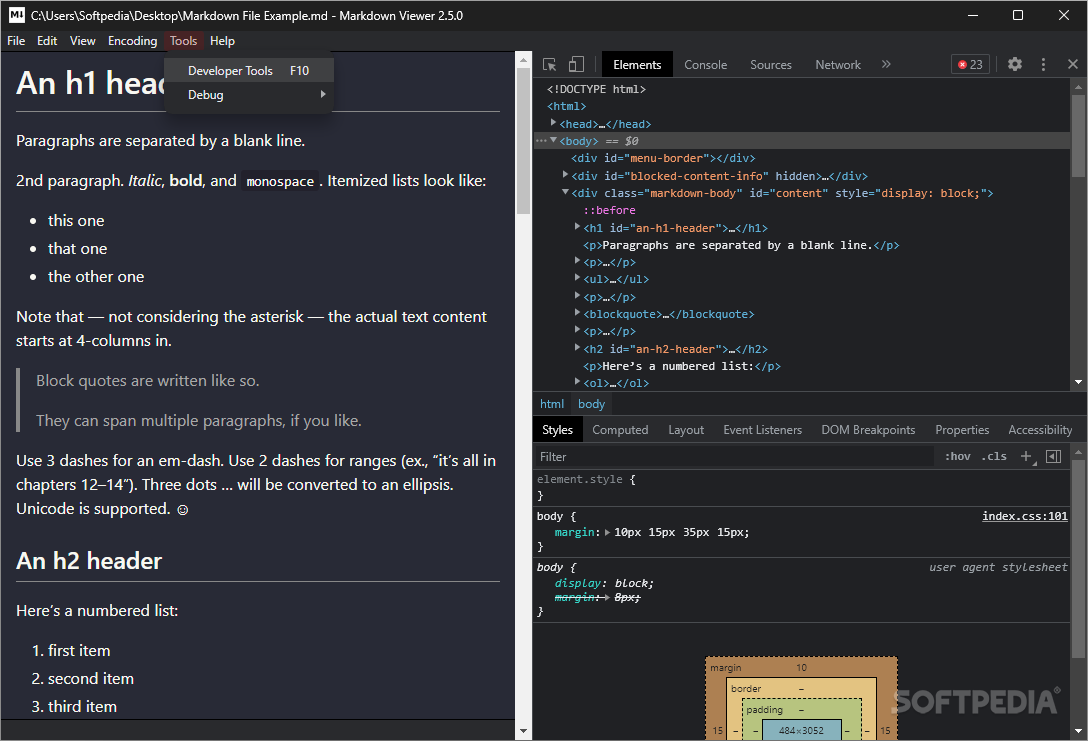Expand the an-h2-header h2 node
Screen dimensions: 1088x741
[577, 348]
